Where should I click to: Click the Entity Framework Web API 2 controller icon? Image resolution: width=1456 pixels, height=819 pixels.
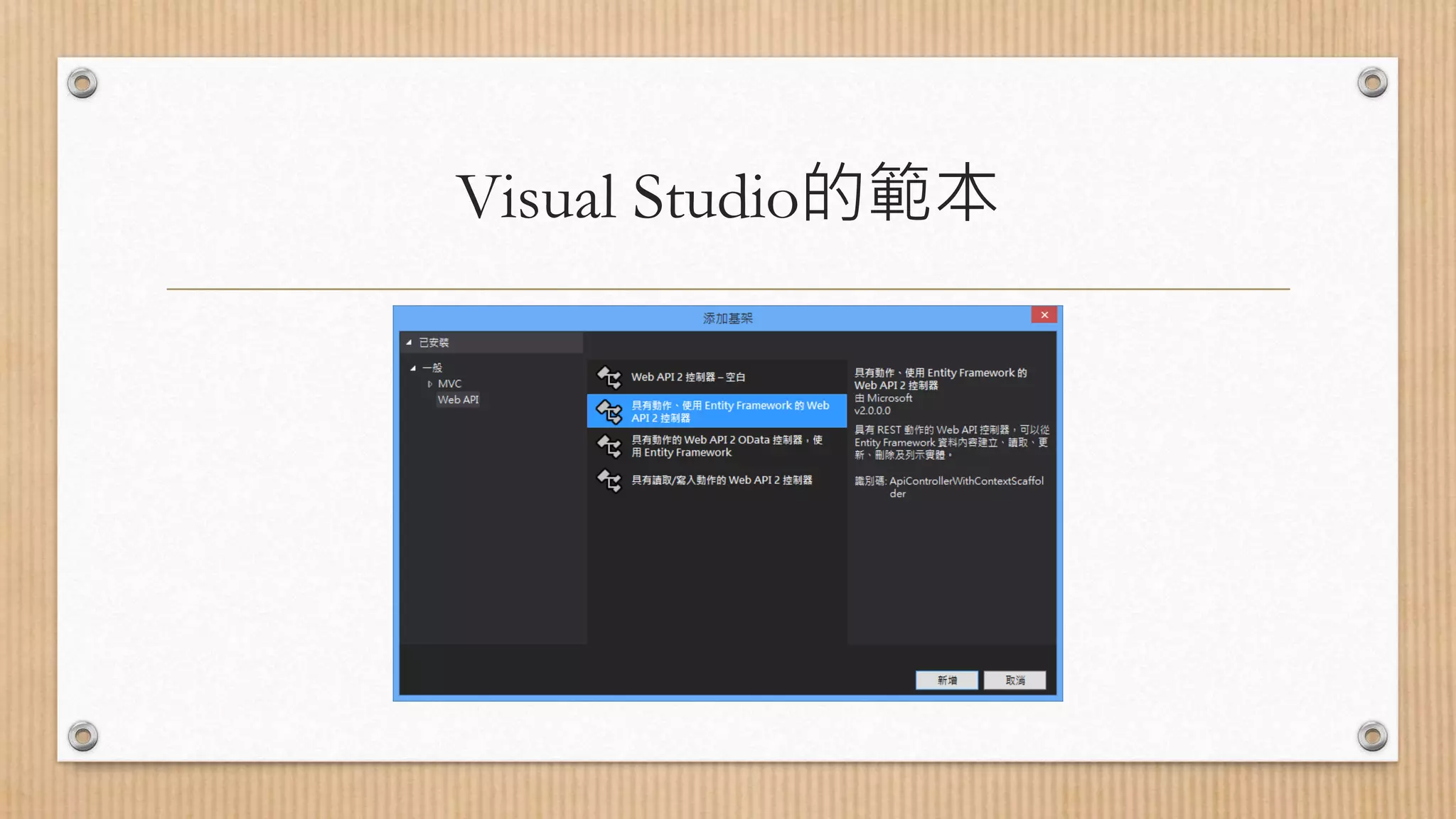point(609,411)
